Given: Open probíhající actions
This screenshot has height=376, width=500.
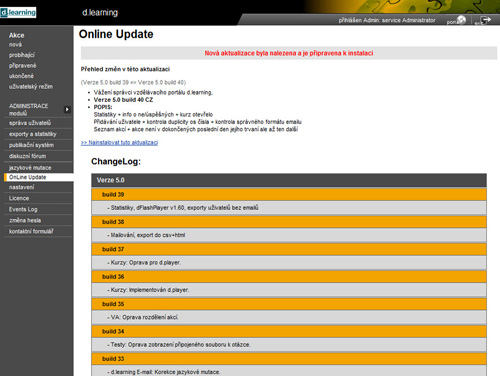Looking at the screenshot, I should [x=22, y=55].
